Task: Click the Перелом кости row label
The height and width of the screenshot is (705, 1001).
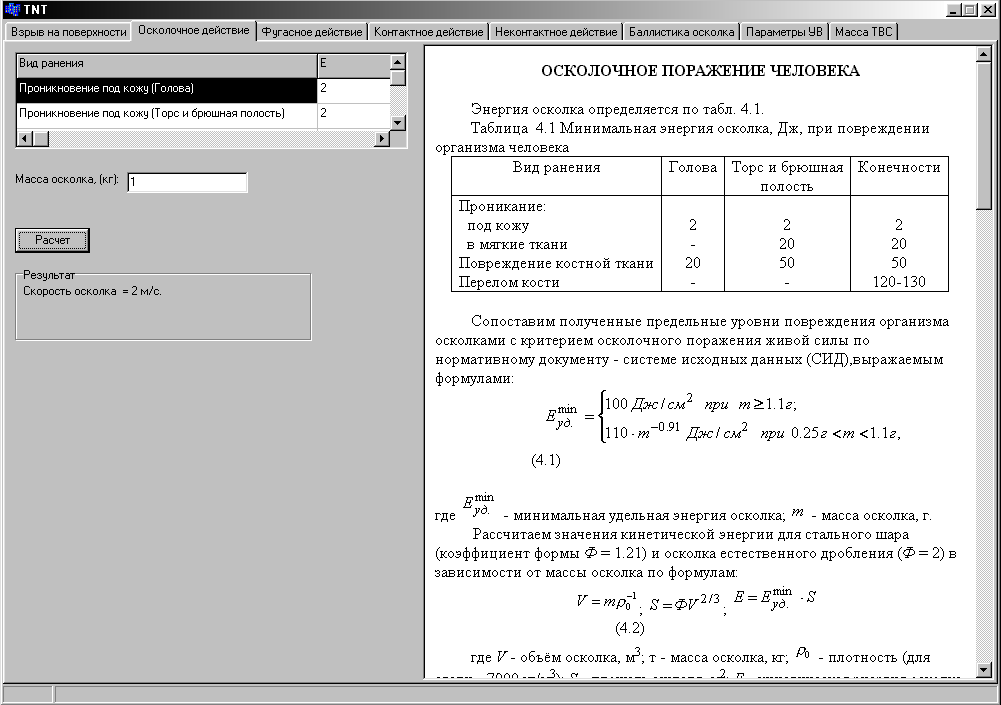Action: (x=509, y=282)
